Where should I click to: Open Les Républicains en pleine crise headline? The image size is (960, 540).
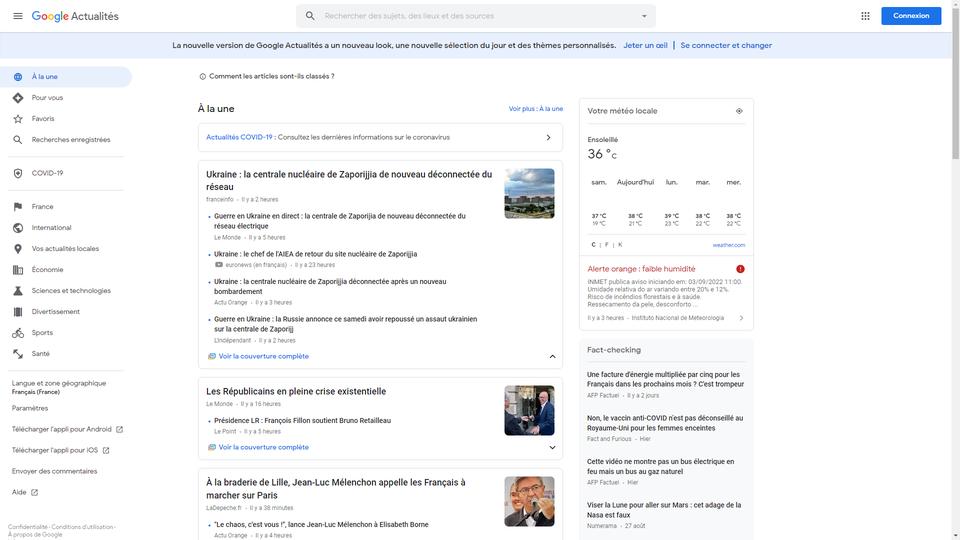296,392
